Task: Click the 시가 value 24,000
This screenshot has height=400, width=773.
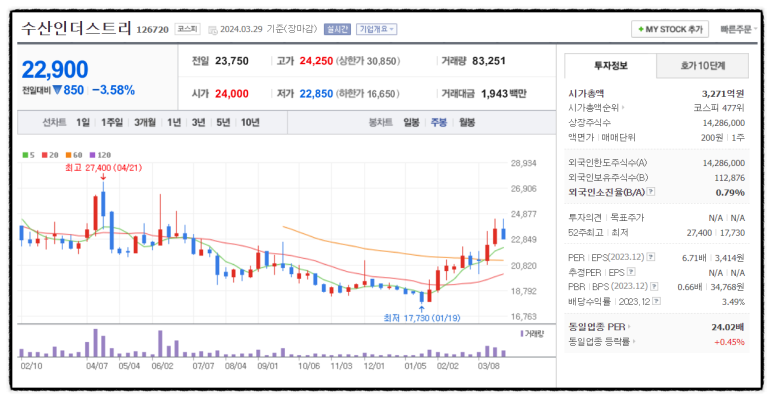Action: click(x=232, y=94)
